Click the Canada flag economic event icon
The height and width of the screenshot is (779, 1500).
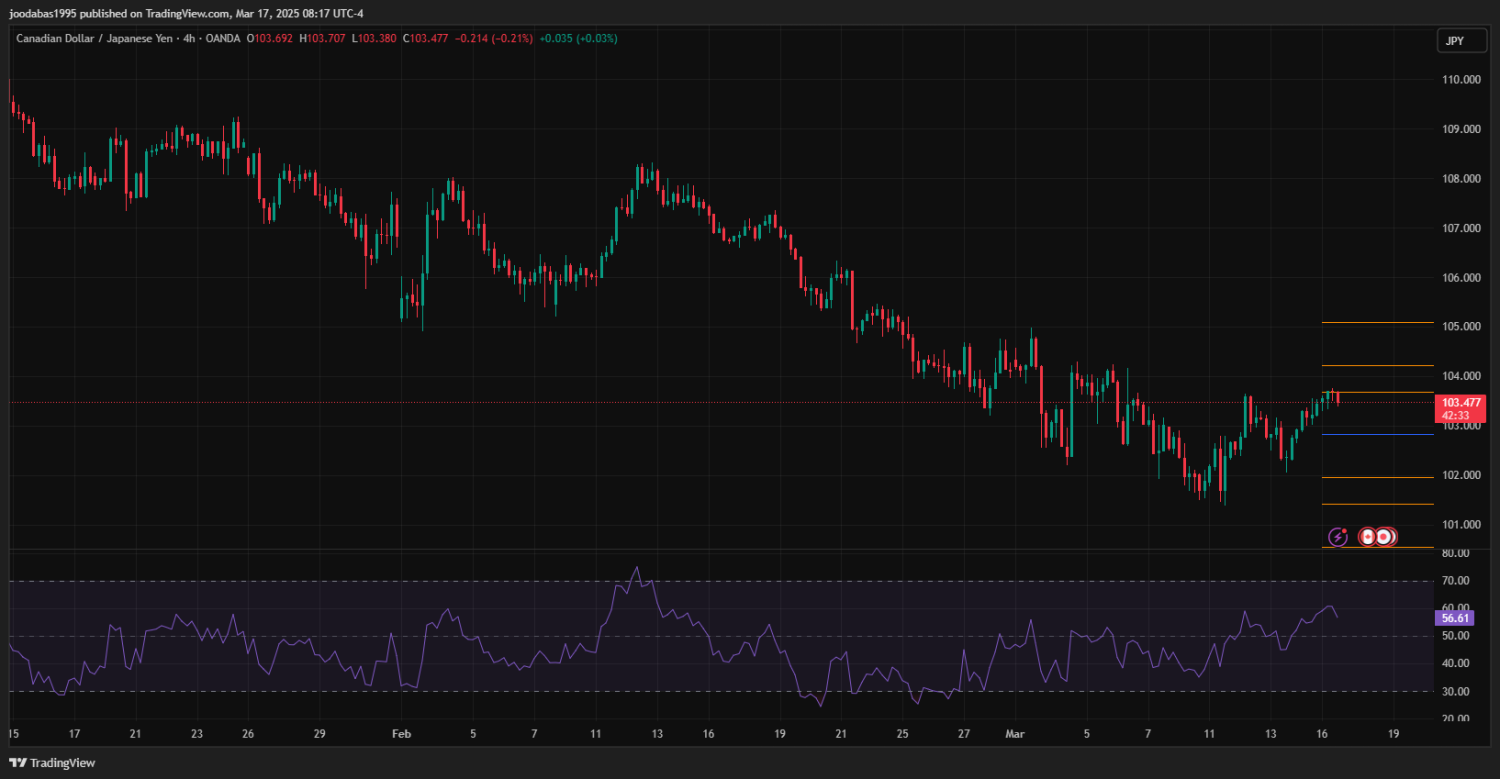[1368, 537]
